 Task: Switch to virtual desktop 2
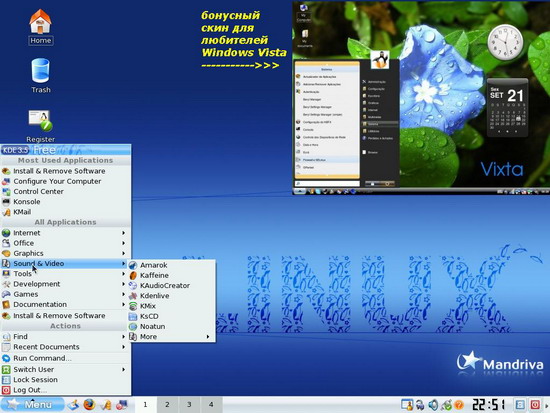(x=167, y=405)
